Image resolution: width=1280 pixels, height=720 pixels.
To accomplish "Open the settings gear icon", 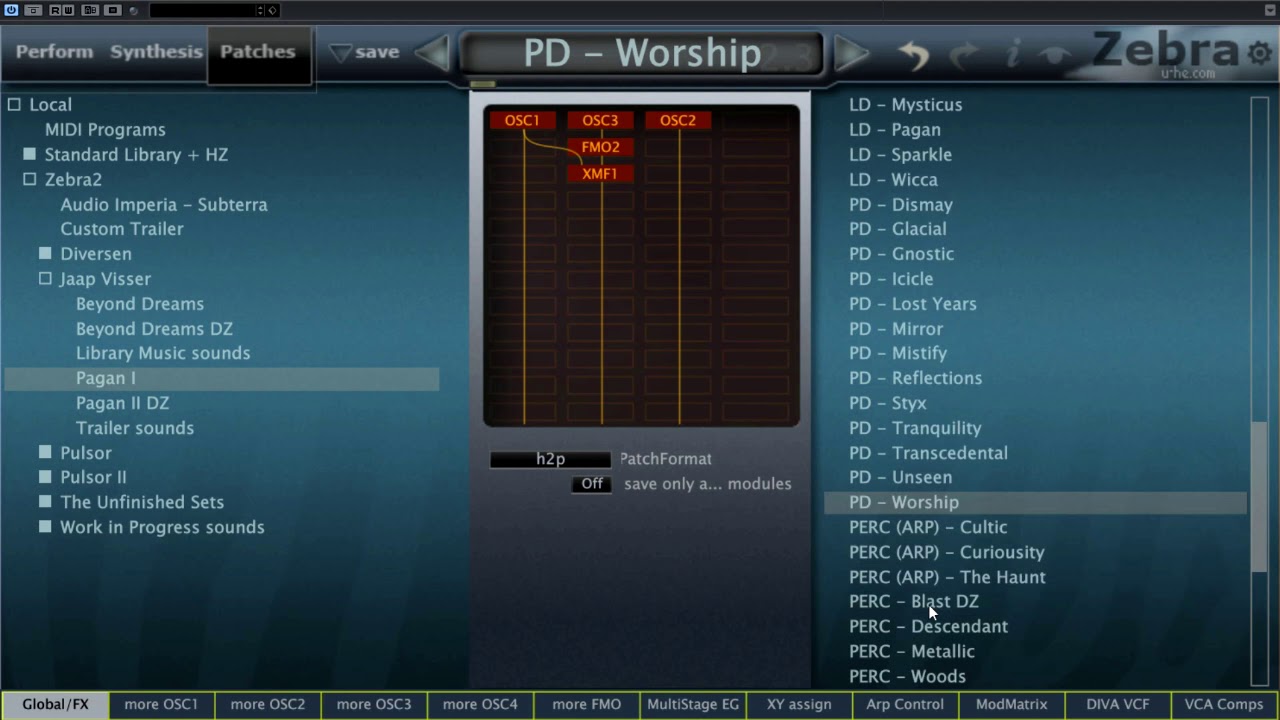I will pyautogui.click(x=1259, y=53).
